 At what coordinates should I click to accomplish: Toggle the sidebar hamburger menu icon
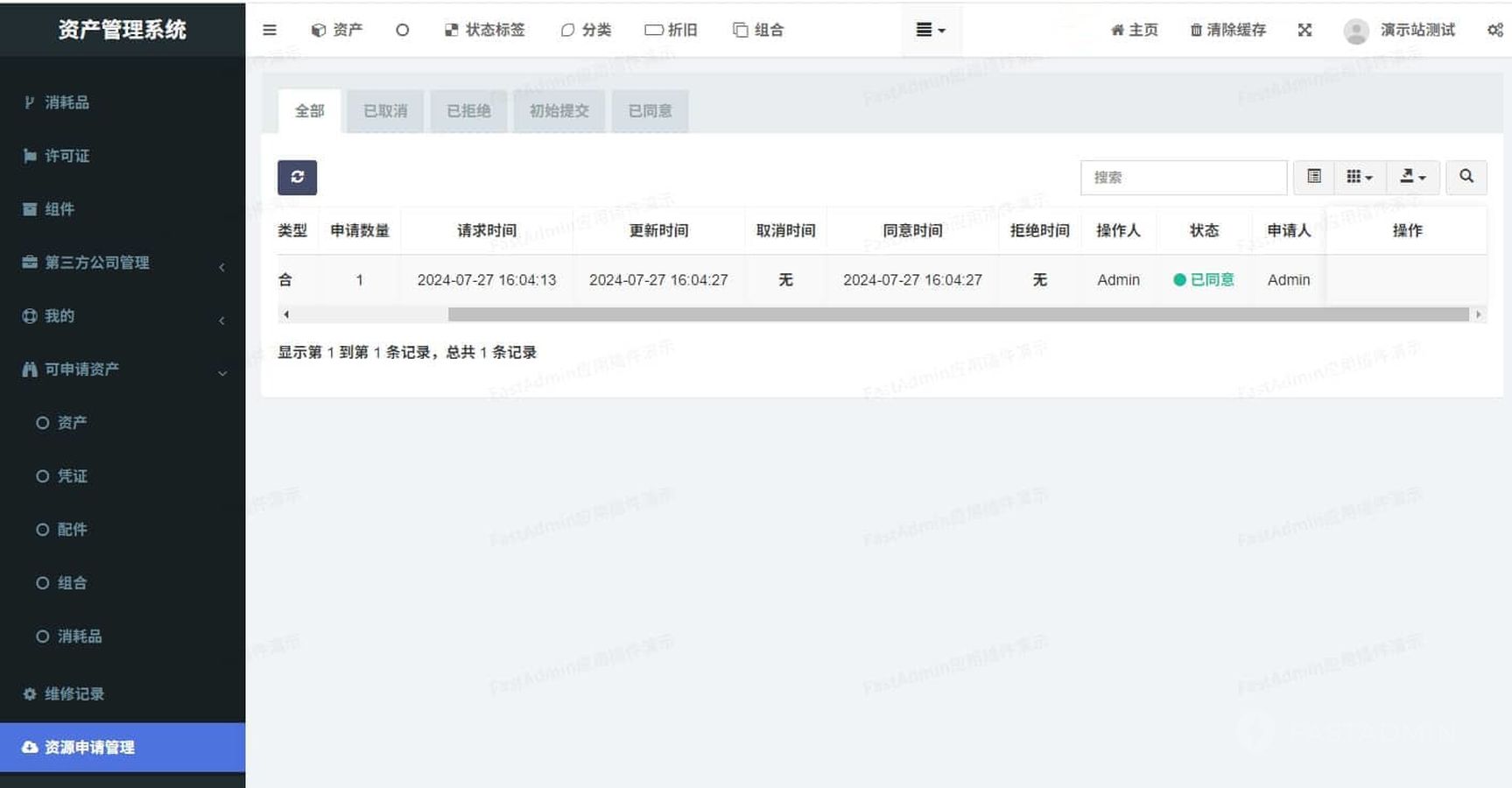tap(270, 30)
